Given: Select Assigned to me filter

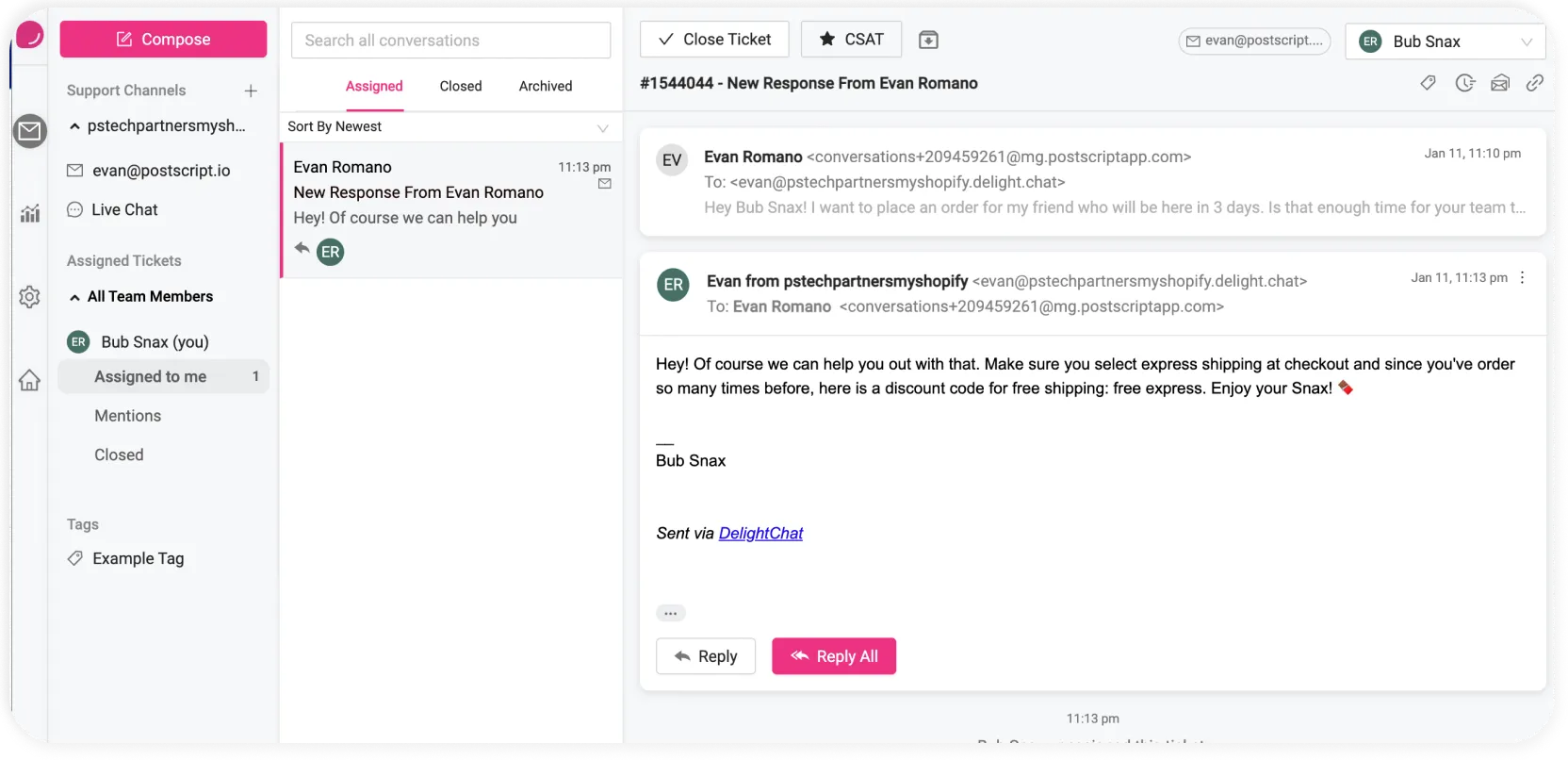Looking at the screenshot, I should click(163, 376).
